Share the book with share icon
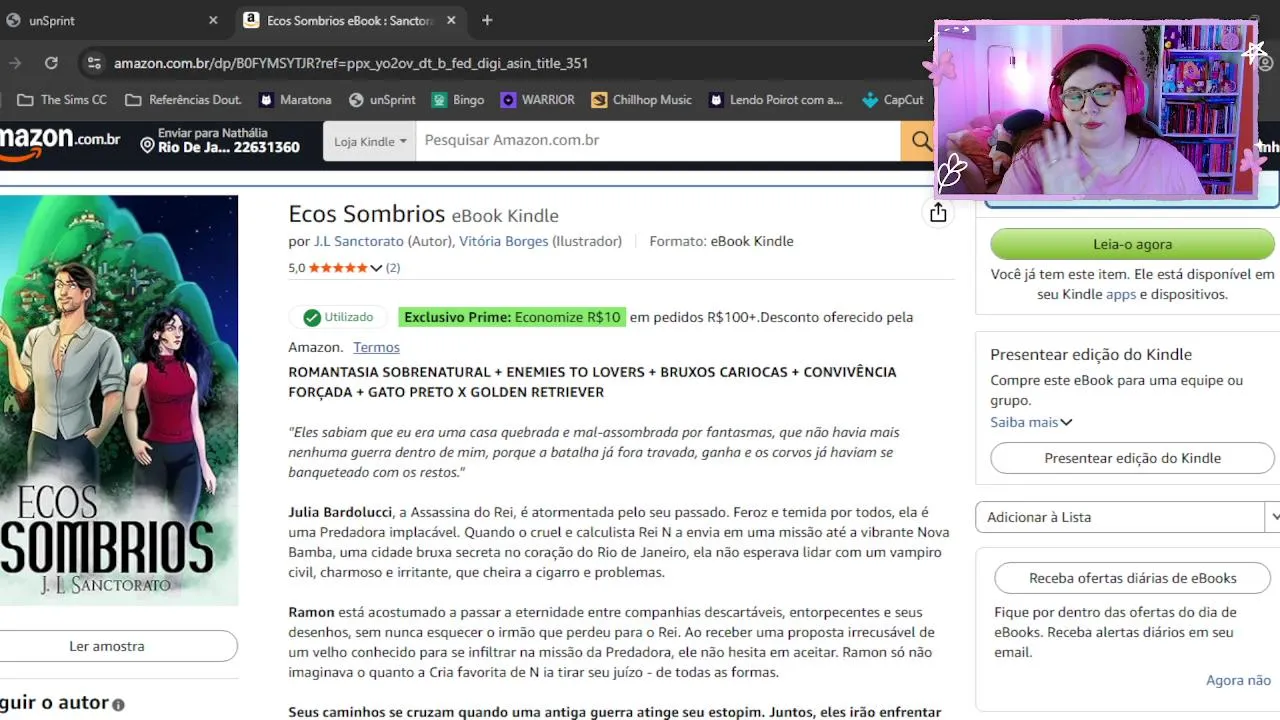Viewport: 1280px width, 720px height. pos(938,212)
